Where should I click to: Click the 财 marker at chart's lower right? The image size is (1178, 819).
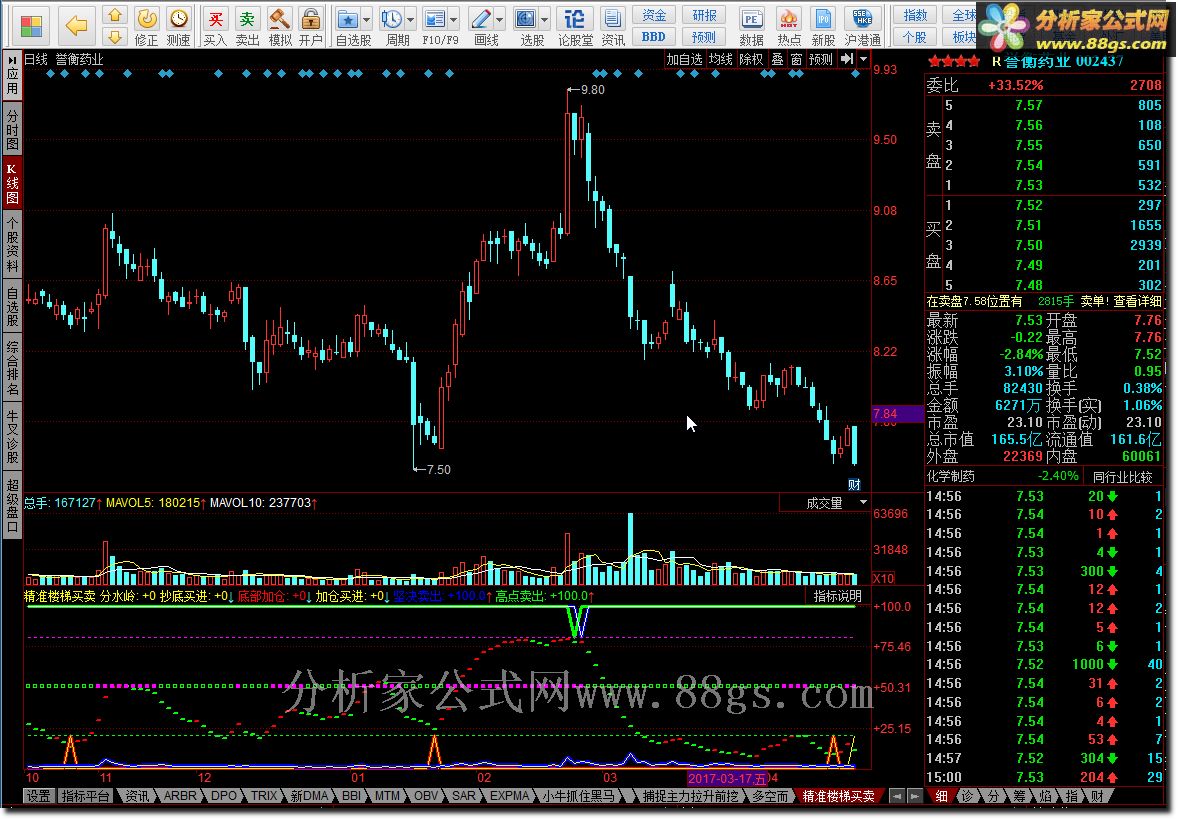click(x=854, y=485)
